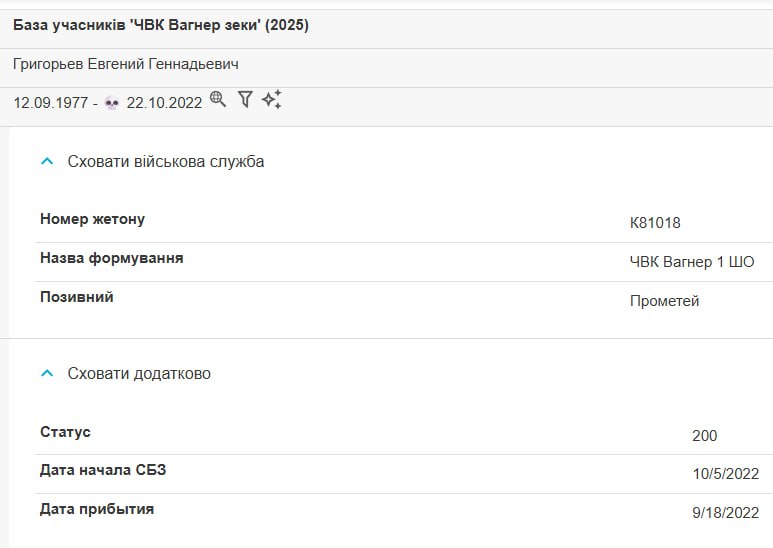Click the skull death-date icon

[112, 103]
